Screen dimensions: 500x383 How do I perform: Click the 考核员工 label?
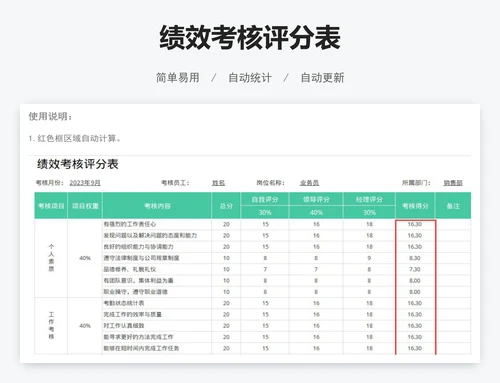tap(175, 183)
